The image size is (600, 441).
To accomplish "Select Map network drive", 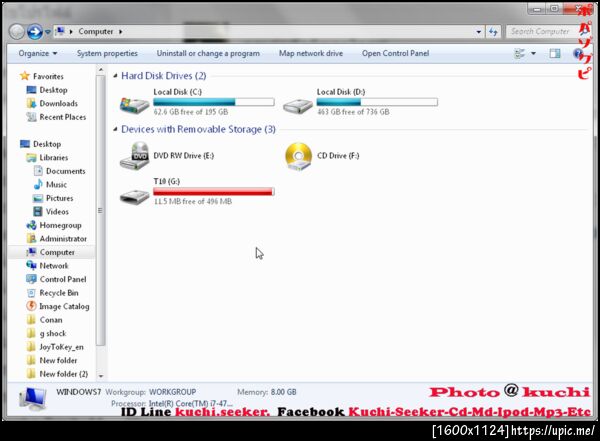I will pos(311,54).
